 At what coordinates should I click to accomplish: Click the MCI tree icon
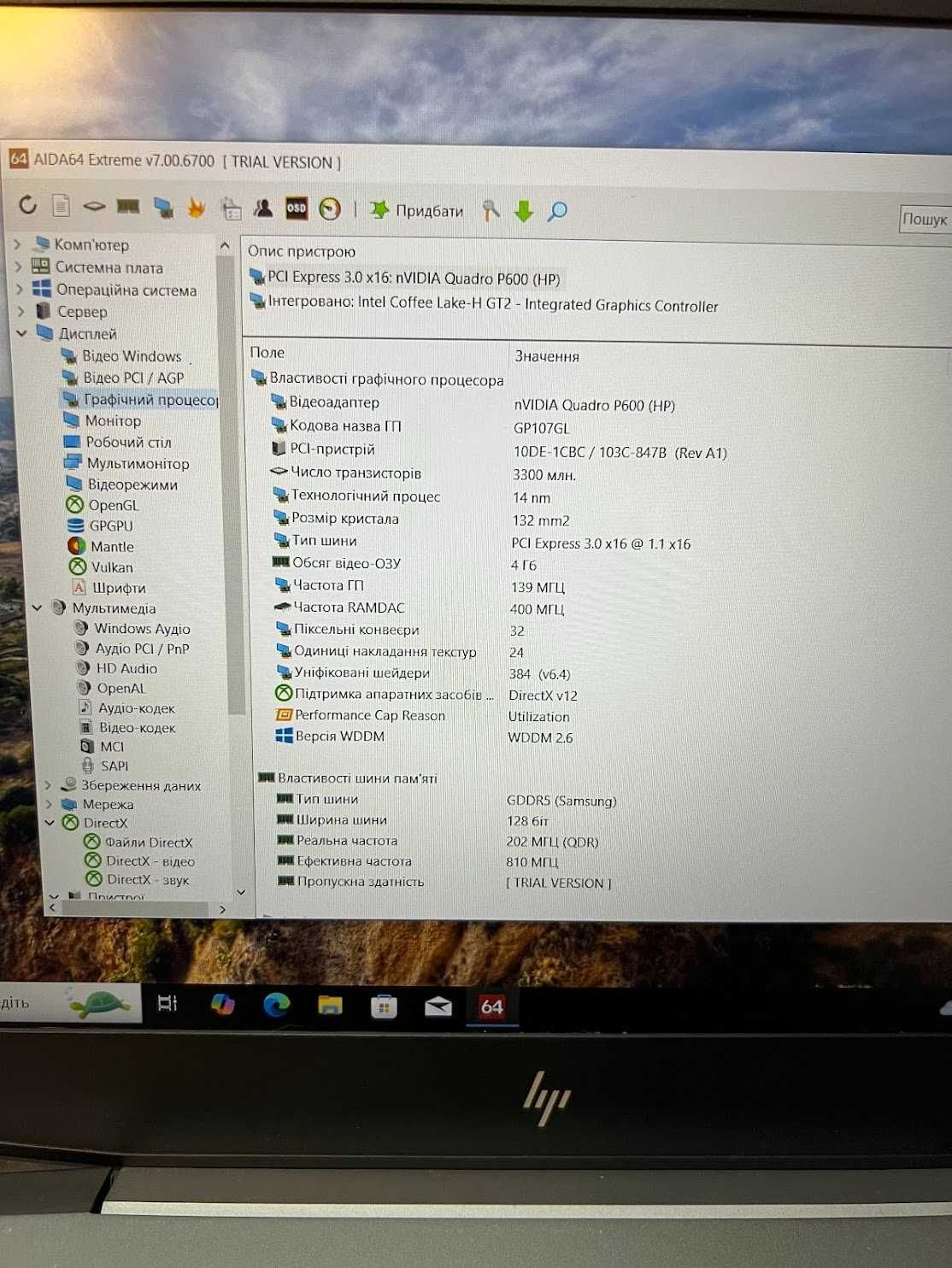click(87, 746)
